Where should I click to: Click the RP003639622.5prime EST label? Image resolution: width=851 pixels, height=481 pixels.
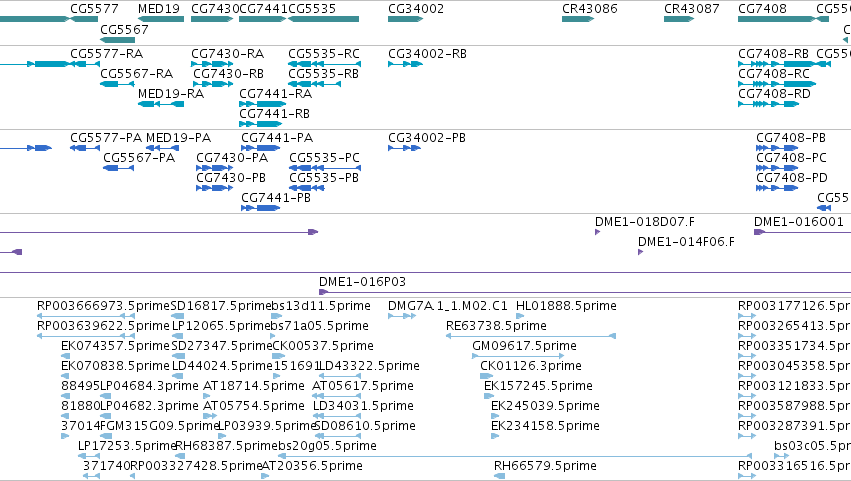coord(103,326)
